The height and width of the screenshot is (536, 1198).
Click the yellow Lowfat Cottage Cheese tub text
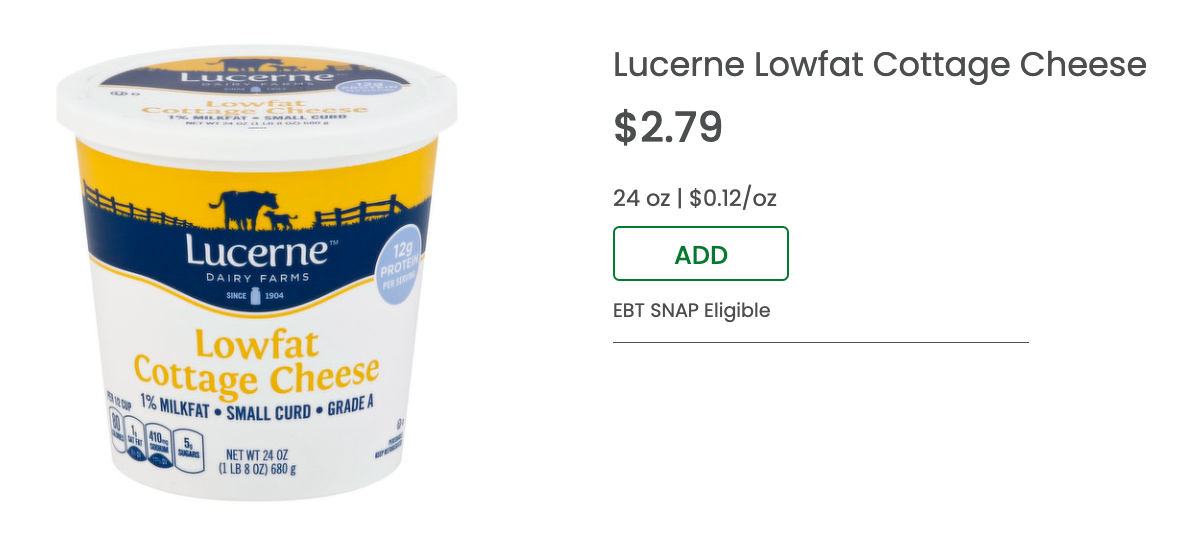257,361
